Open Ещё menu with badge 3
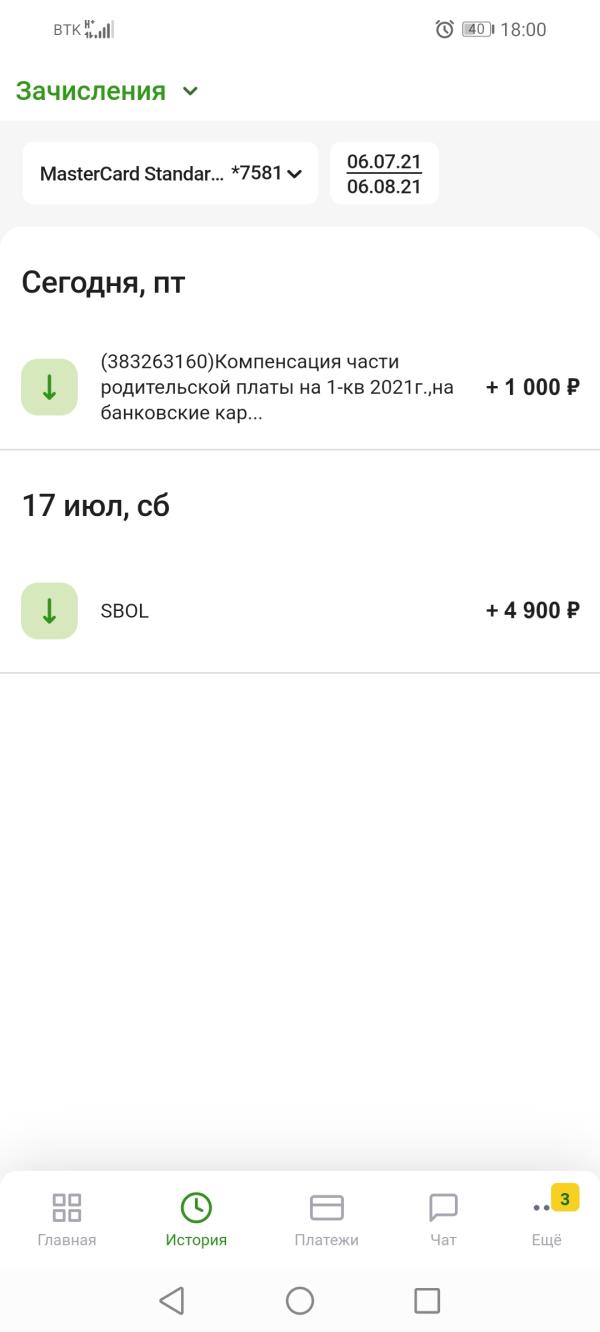This screenshot has height=1332, width=600. [547, 1216]
